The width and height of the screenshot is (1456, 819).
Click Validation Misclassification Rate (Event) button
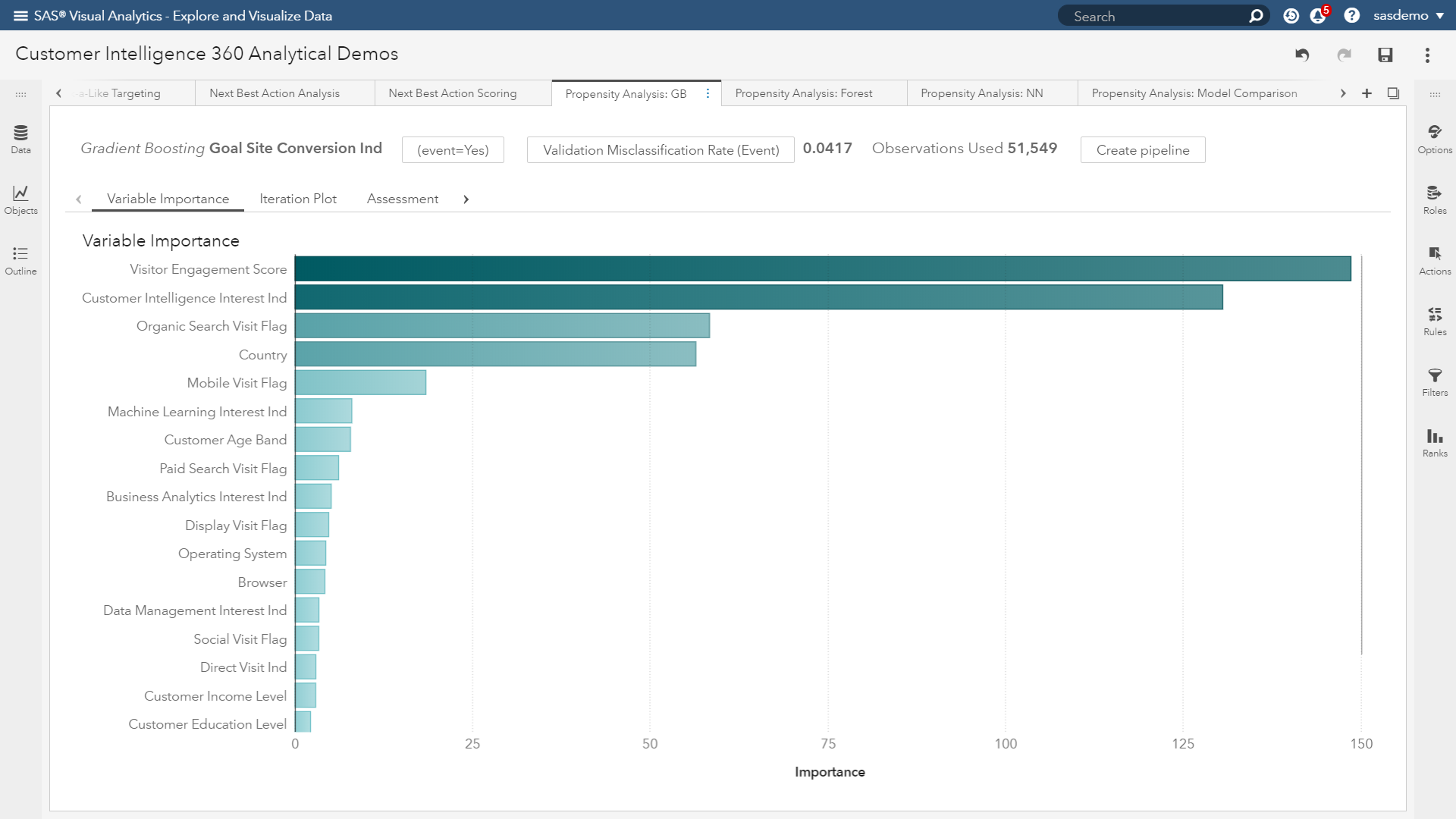point(661,150)
